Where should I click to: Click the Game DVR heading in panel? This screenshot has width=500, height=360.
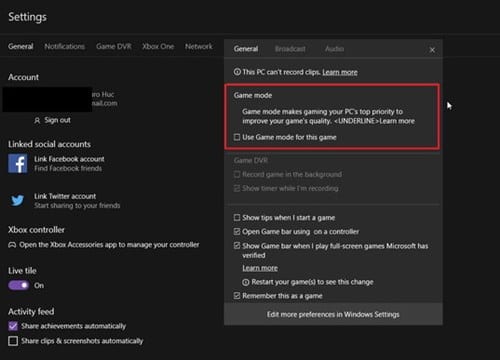click(251, 160)
